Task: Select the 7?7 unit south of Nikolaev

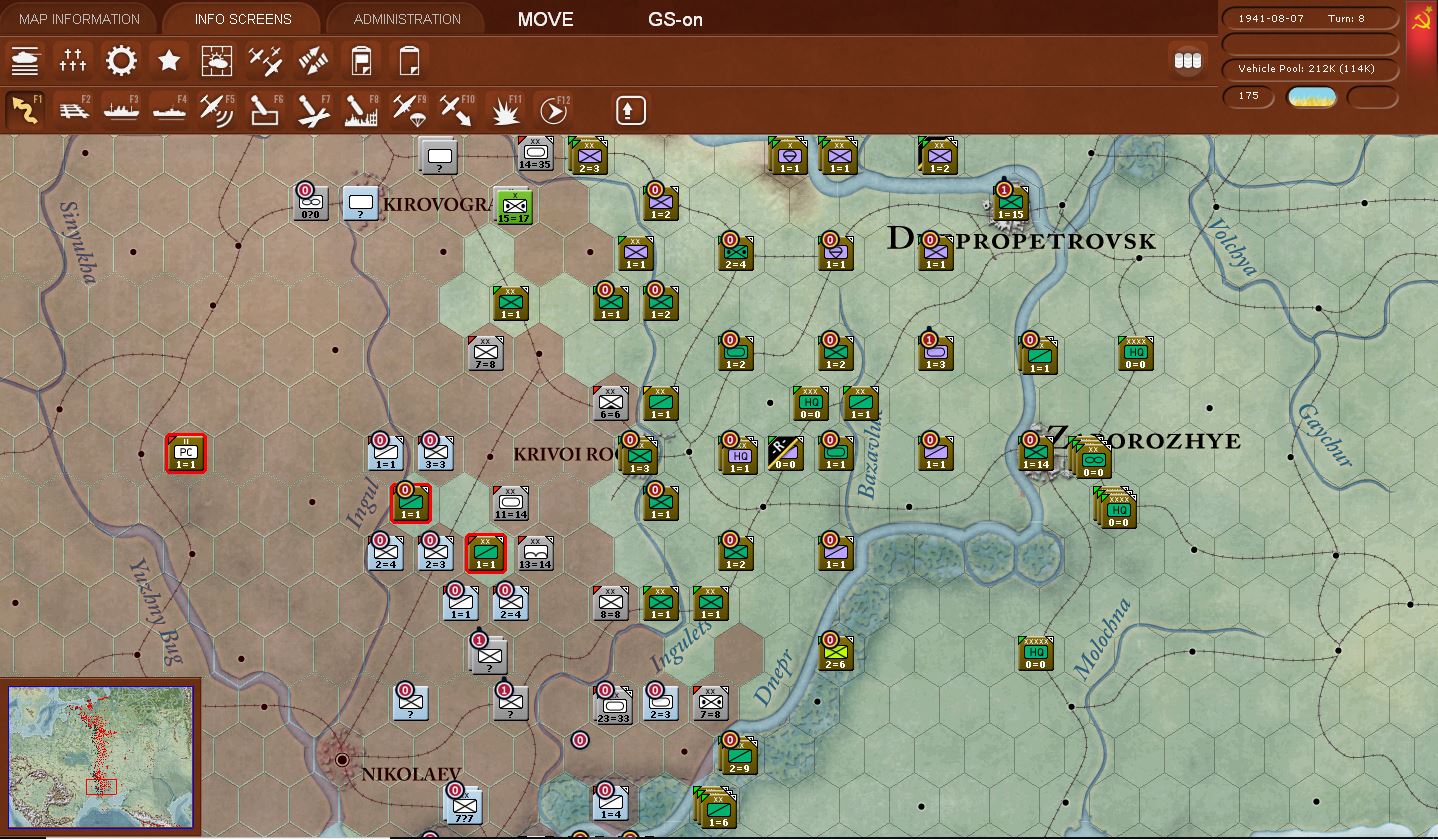Action: tap(463, 804)
